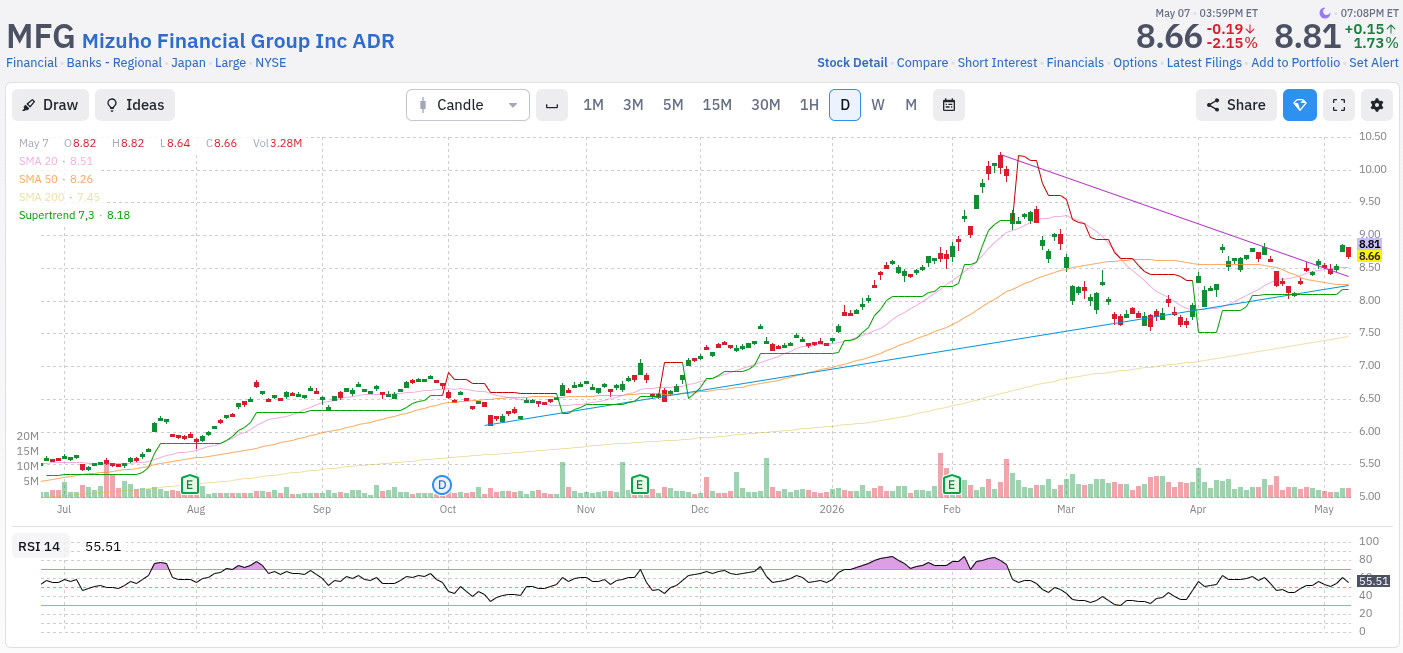Click the Ideas lightbulb icon
The height and width of the screenshot is (653, 1403).
coord(112,105)
